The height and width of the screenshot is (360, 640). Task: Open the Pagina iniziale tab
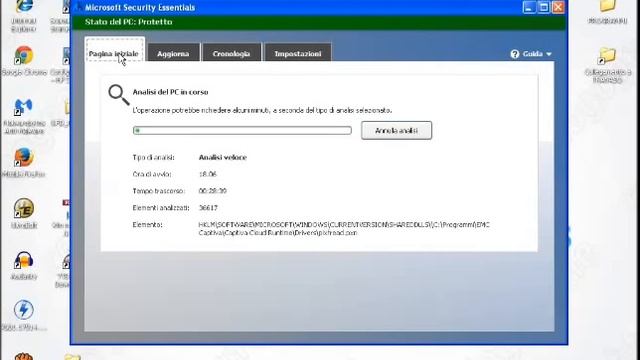coord(115,50)
